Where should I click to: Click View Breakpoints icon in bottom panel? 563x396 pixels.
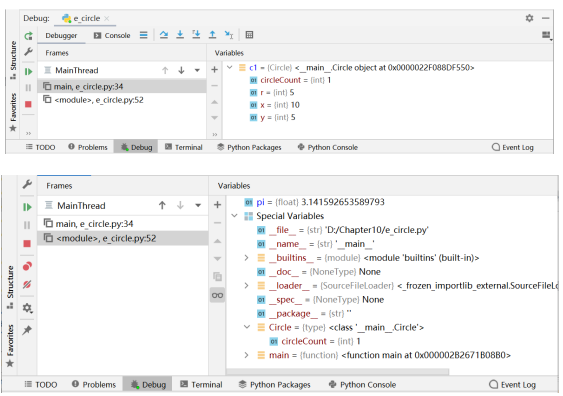(x=27, y=266)
